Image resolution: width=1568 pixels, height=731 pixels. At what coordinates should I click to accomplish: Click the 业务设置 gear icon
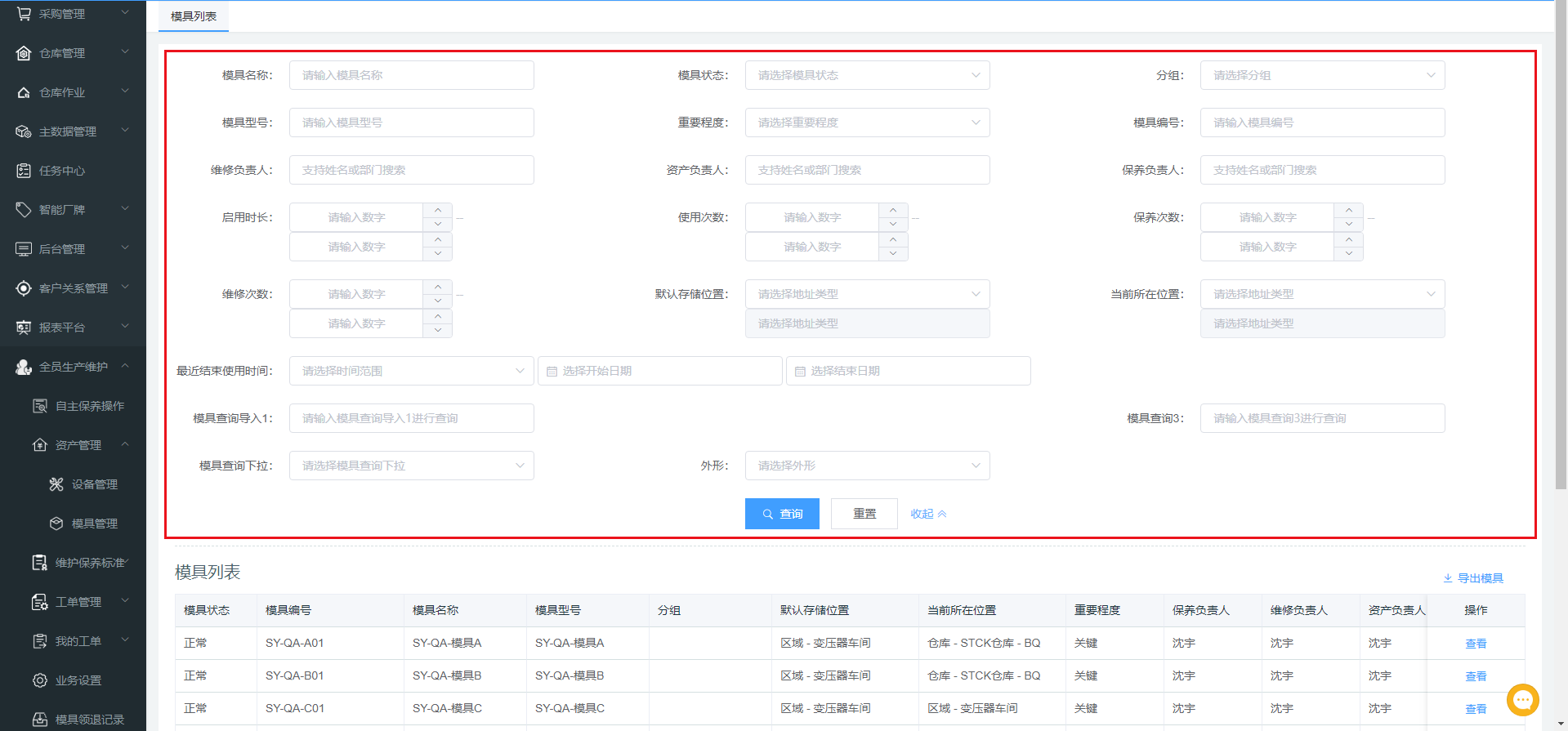(x=40, y=680)
